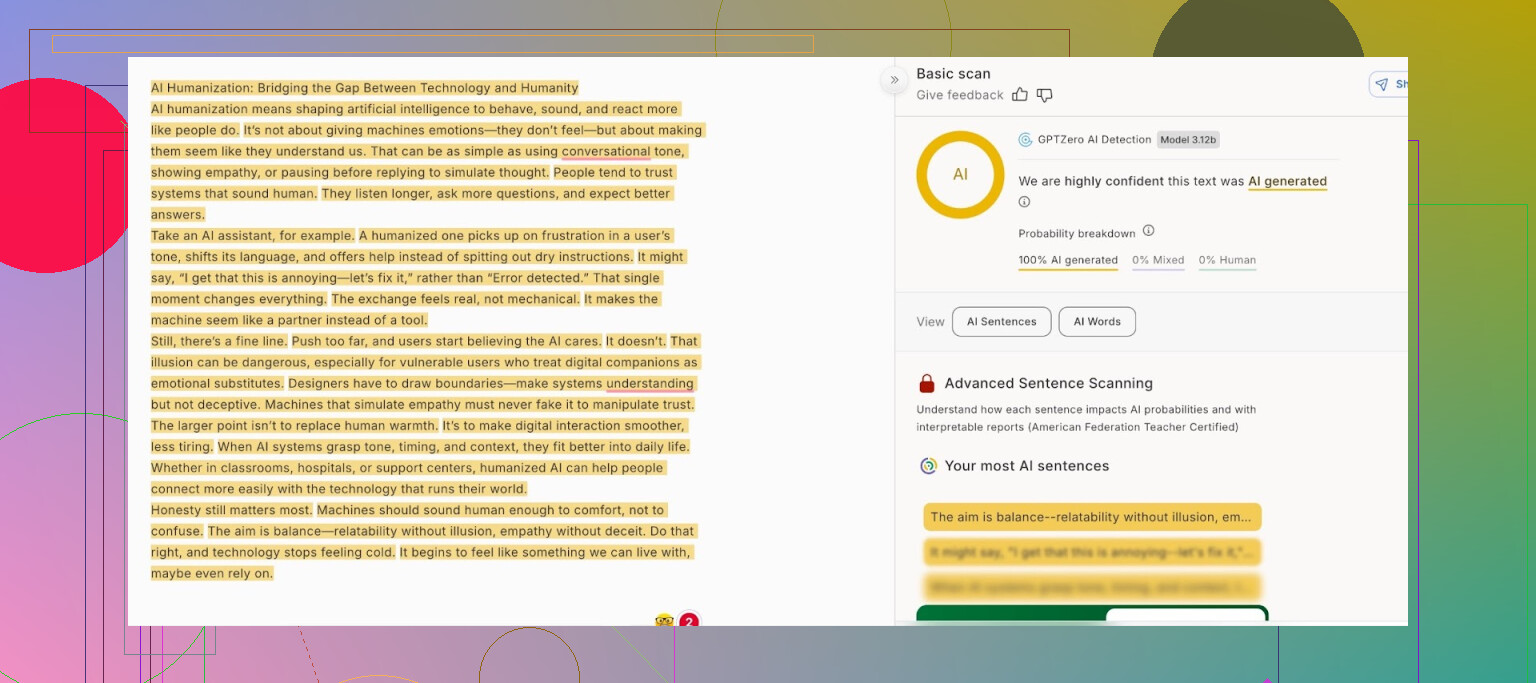Select 'The aim is balance' sentence chip

1092,517
